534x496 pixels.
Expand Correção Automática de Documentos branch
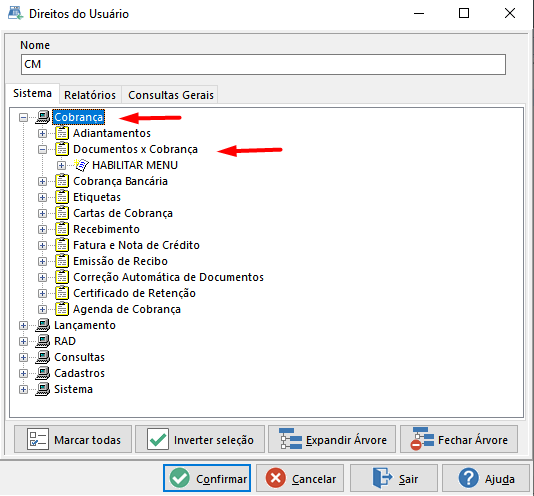(x=43, y=278)
